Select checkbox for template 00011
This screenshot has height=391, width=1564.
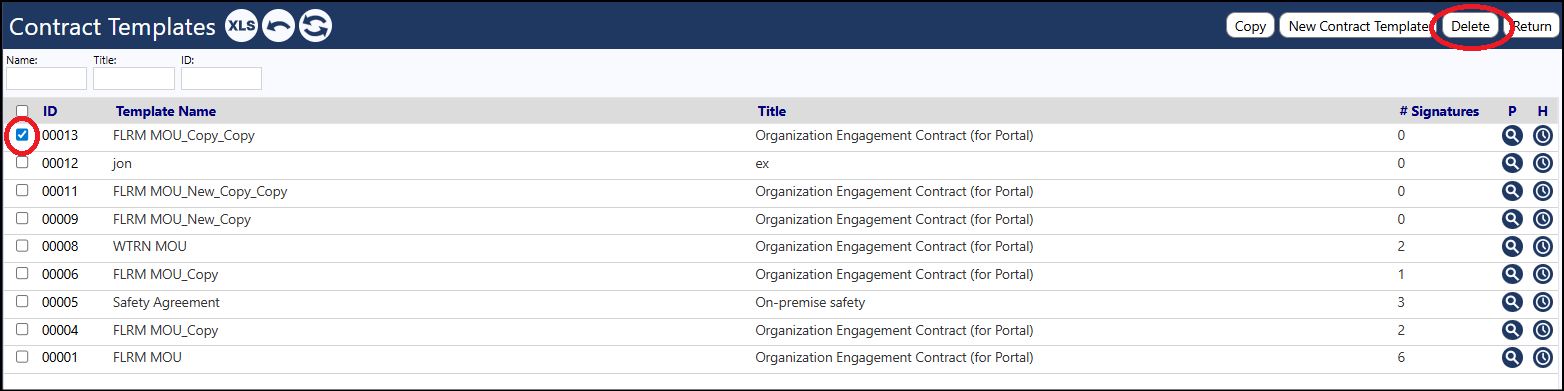(22, 190)
